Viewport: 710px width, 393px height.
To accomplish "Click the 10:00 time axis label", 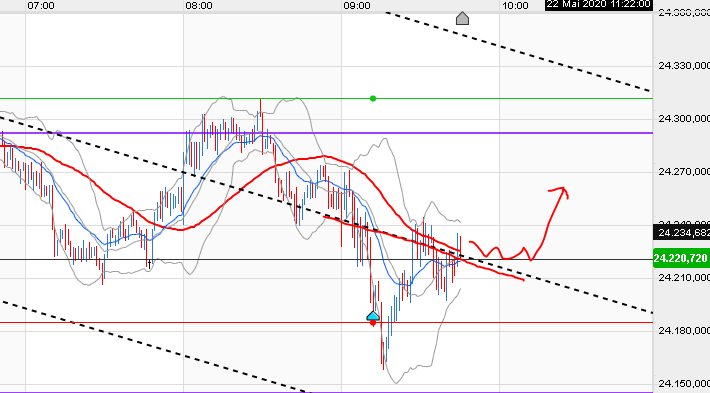I will pos(515,5).
